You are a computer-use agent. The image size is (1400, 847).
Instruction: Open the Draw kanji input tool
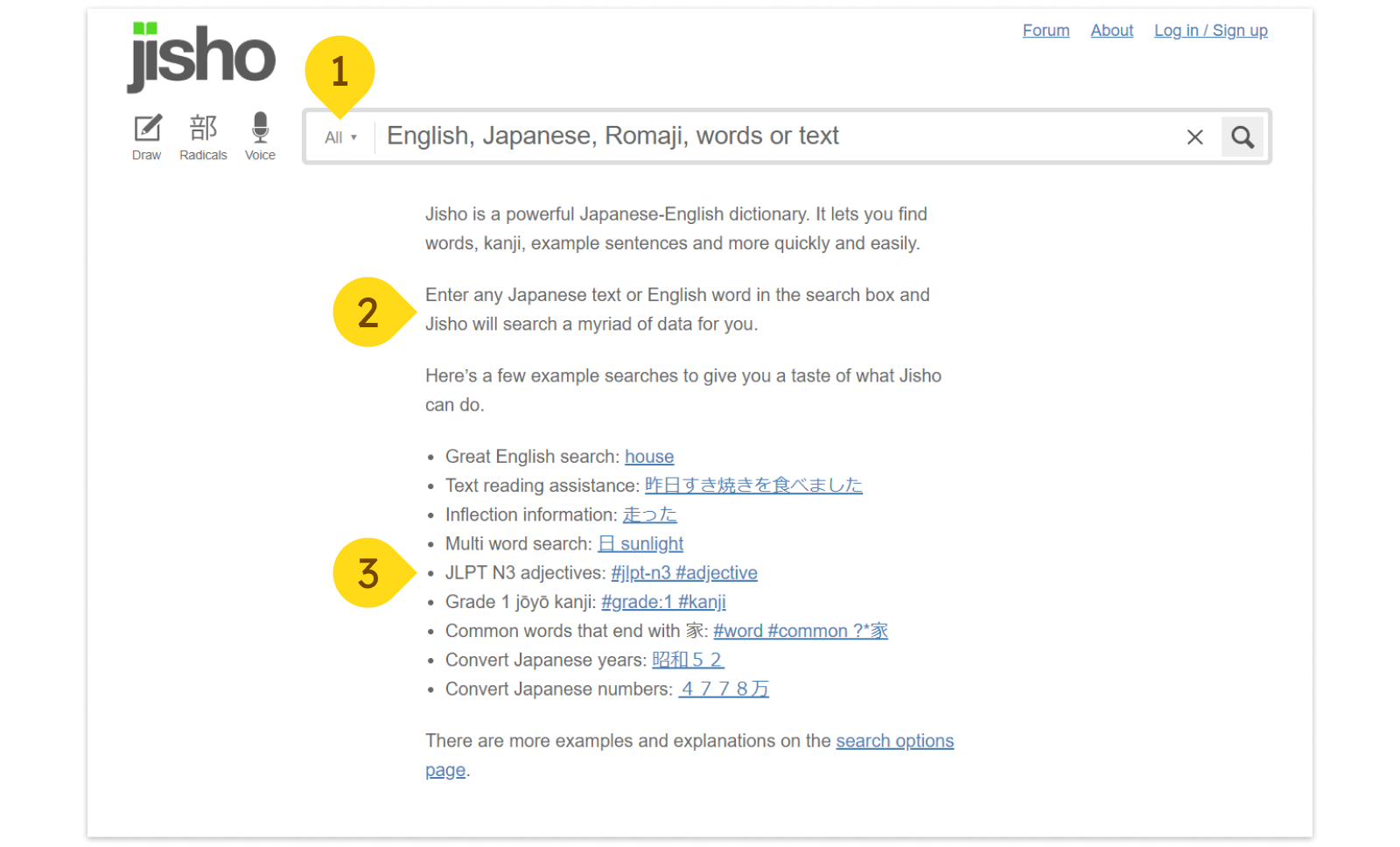click(147, 137)
